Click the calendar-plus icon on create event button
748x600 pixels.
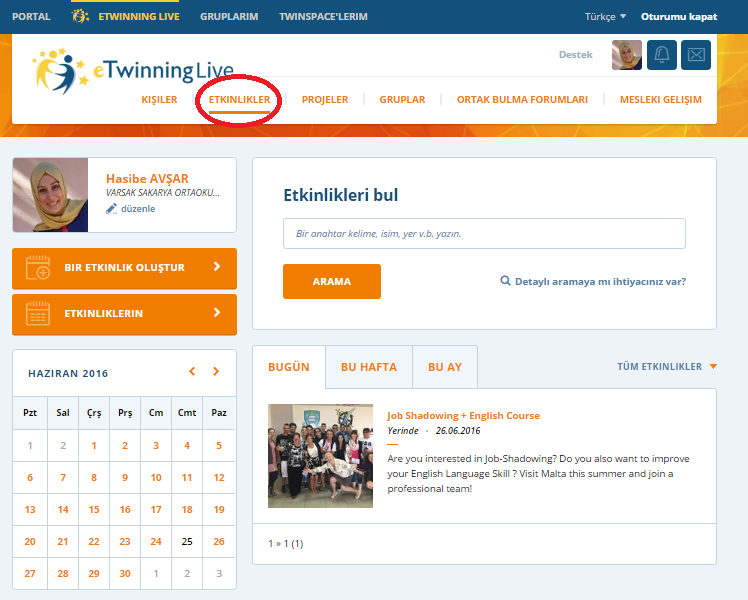38,267
